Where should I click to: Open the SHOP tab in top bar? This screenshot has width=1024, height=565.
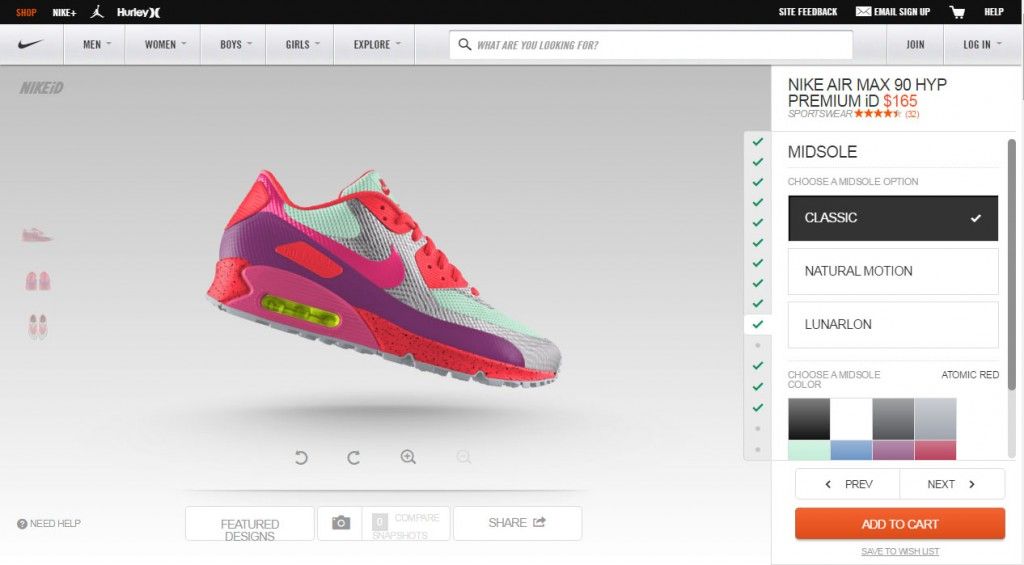coord(26,12)
